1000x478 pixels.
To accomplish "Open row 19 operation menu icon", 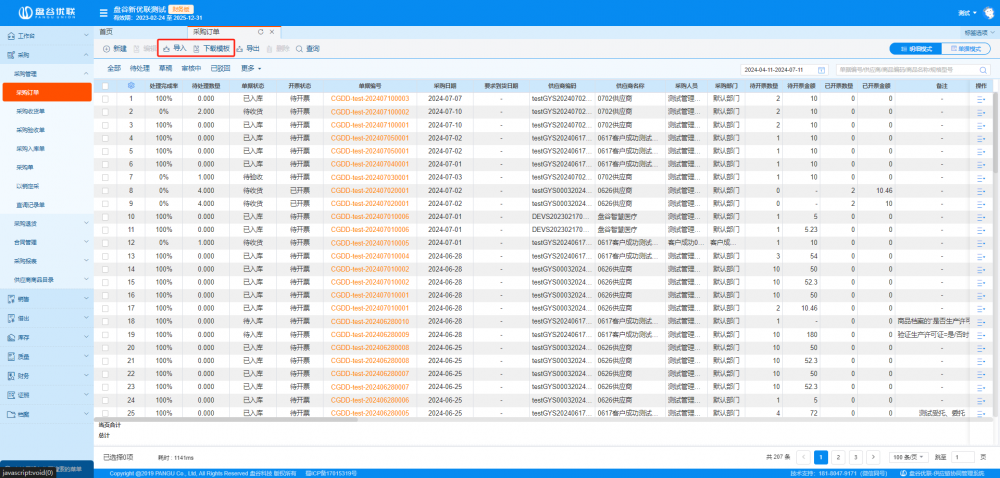I will tap(980, 335).
